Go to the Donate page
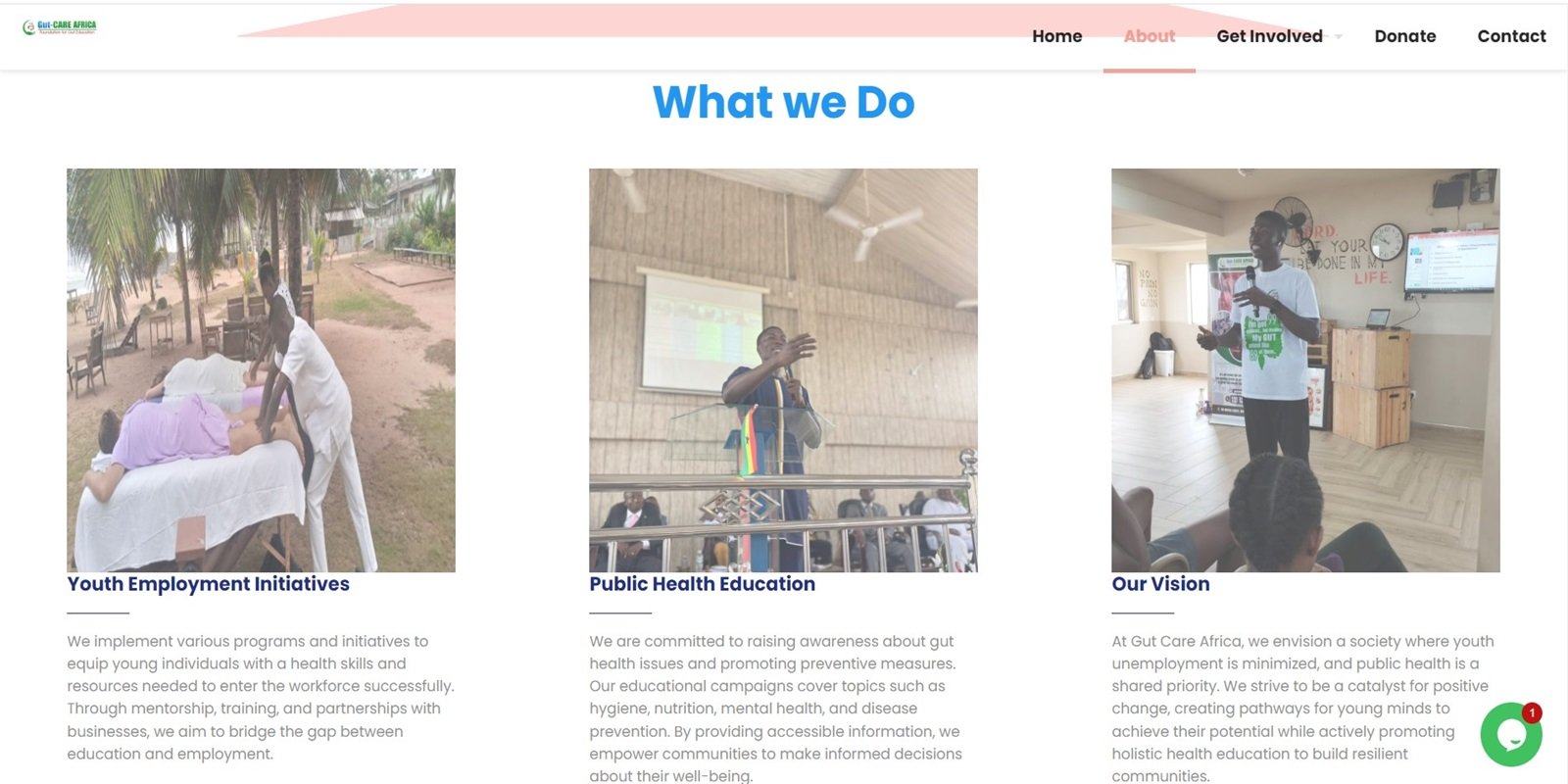This screenshot has width=1568, height=784. point(1404,36)
